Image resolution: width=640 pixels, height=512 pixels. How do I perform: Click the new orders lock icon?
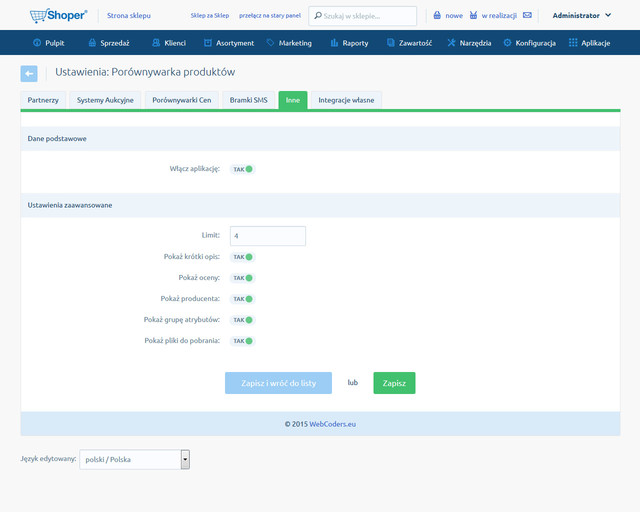437,16
